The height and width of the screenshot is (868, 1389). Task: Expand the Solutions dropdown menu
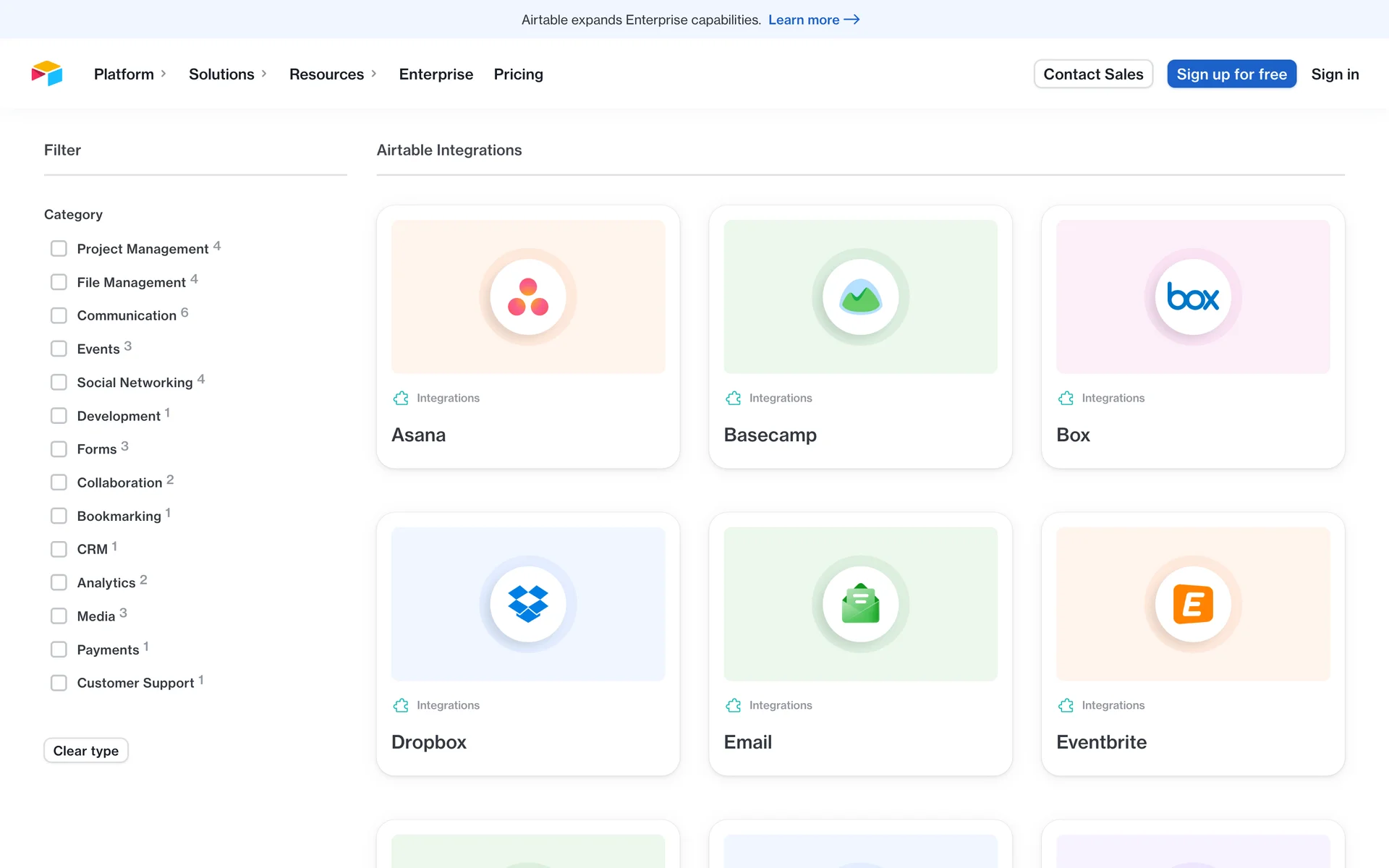(228, 74)
